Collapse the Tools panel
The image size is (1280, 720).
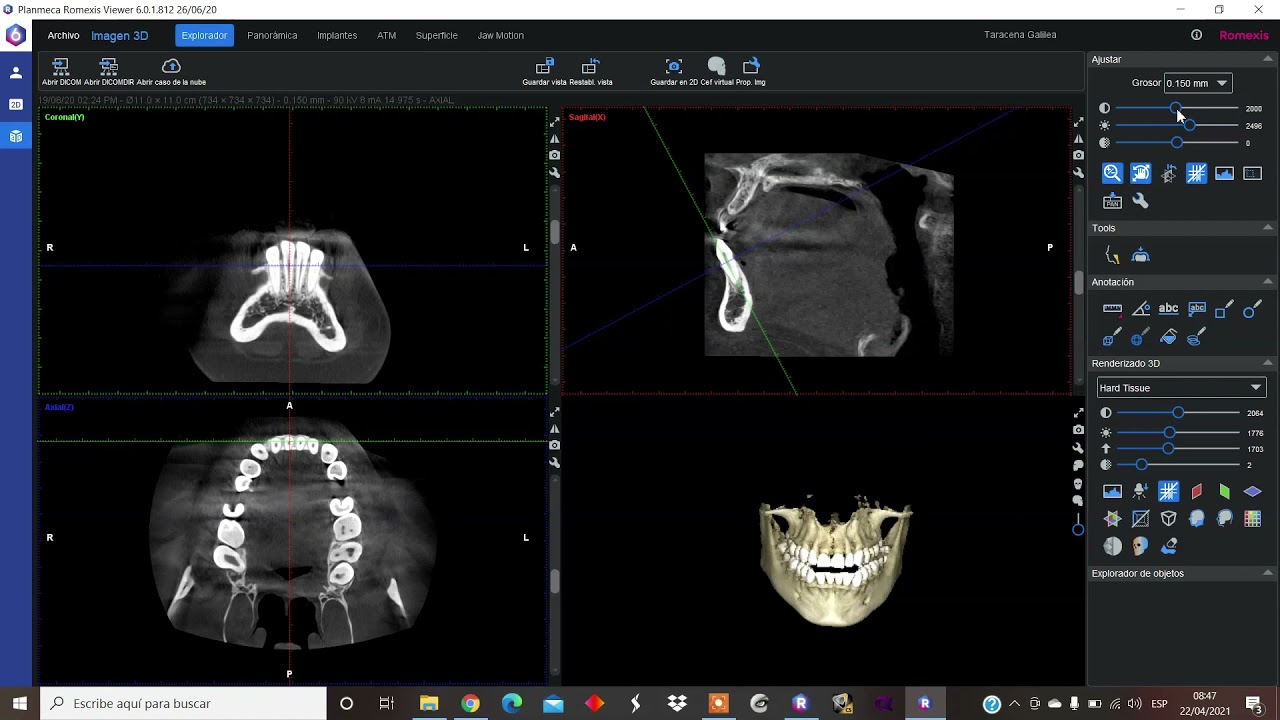click(1268, 228)
